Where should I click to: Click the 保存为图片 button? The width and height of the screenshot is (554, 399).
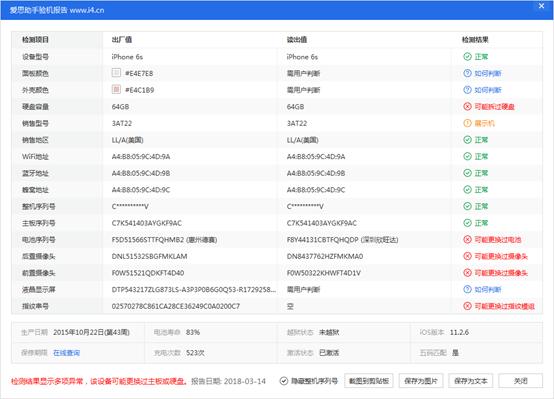click(x=421, y=381)
